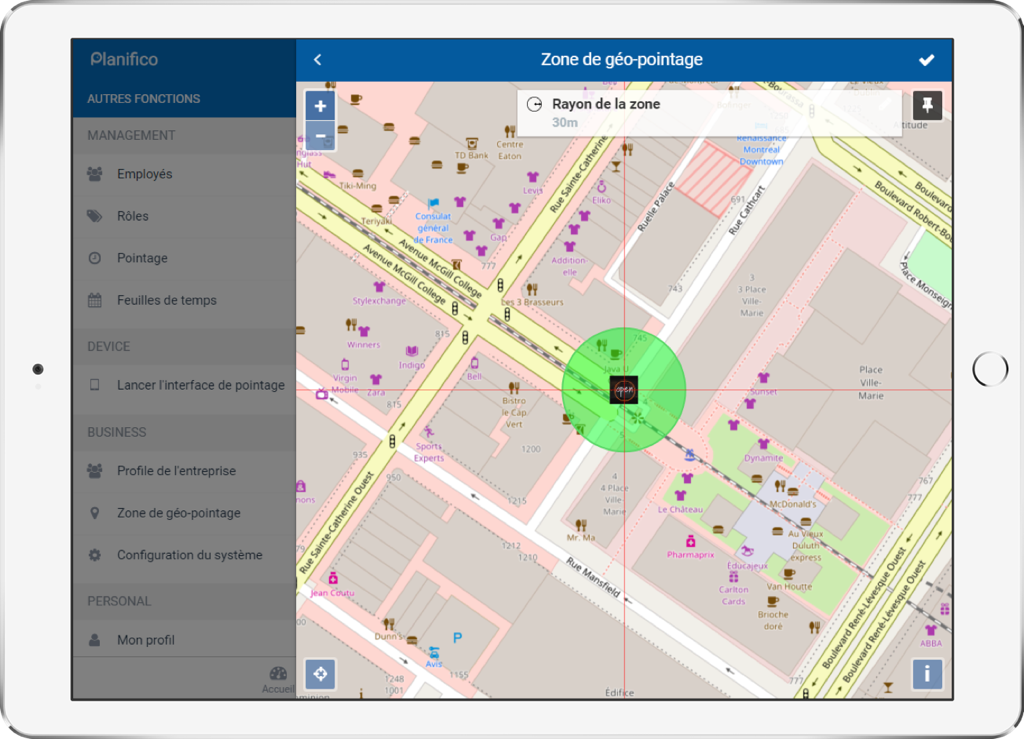Click the Employés people icon
This screenshot has height=739, width=1024.
(95, 174)
